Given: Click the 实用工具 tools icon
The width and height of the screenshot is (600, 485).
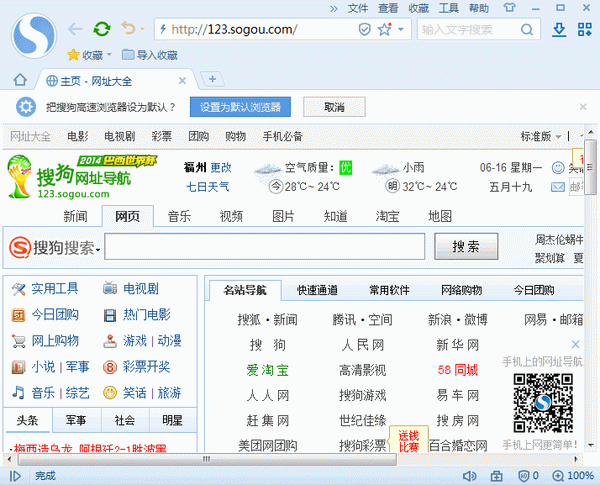Looking at the screenshot, I should 18,289.
